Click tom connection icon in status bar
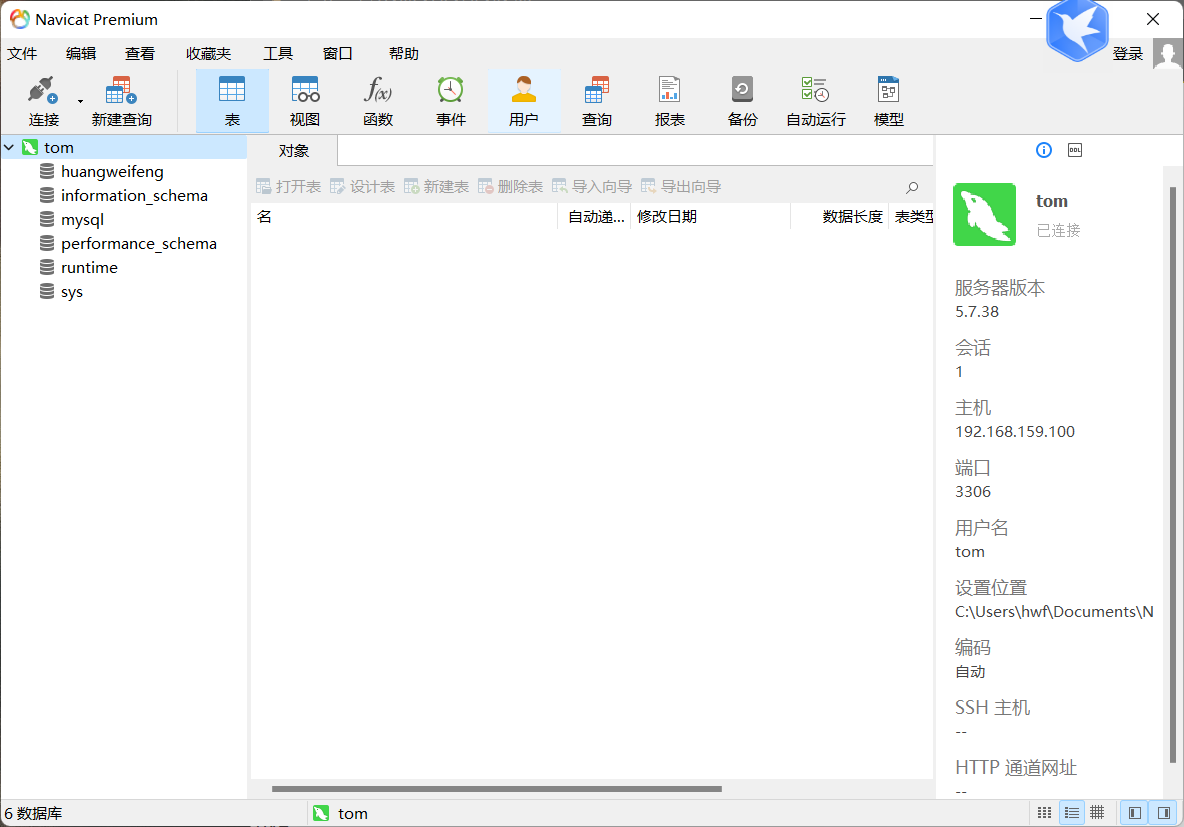This screenshot has width=1184, height=827. coord(321,813)
